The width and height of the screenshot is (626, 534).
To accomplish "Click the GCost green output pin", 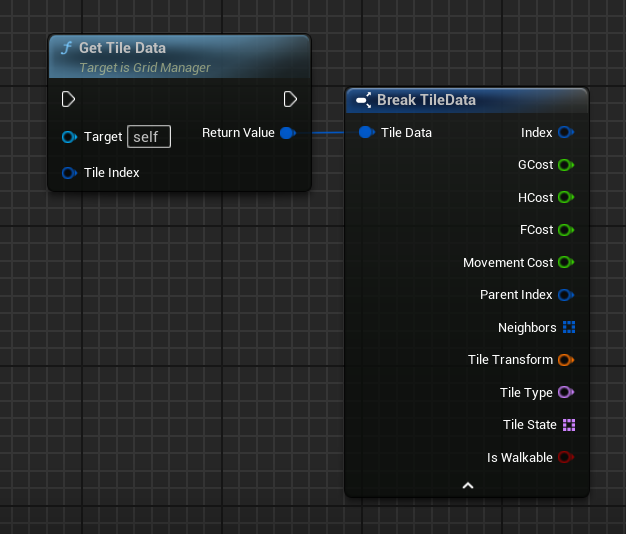I will tap(565, 165).
